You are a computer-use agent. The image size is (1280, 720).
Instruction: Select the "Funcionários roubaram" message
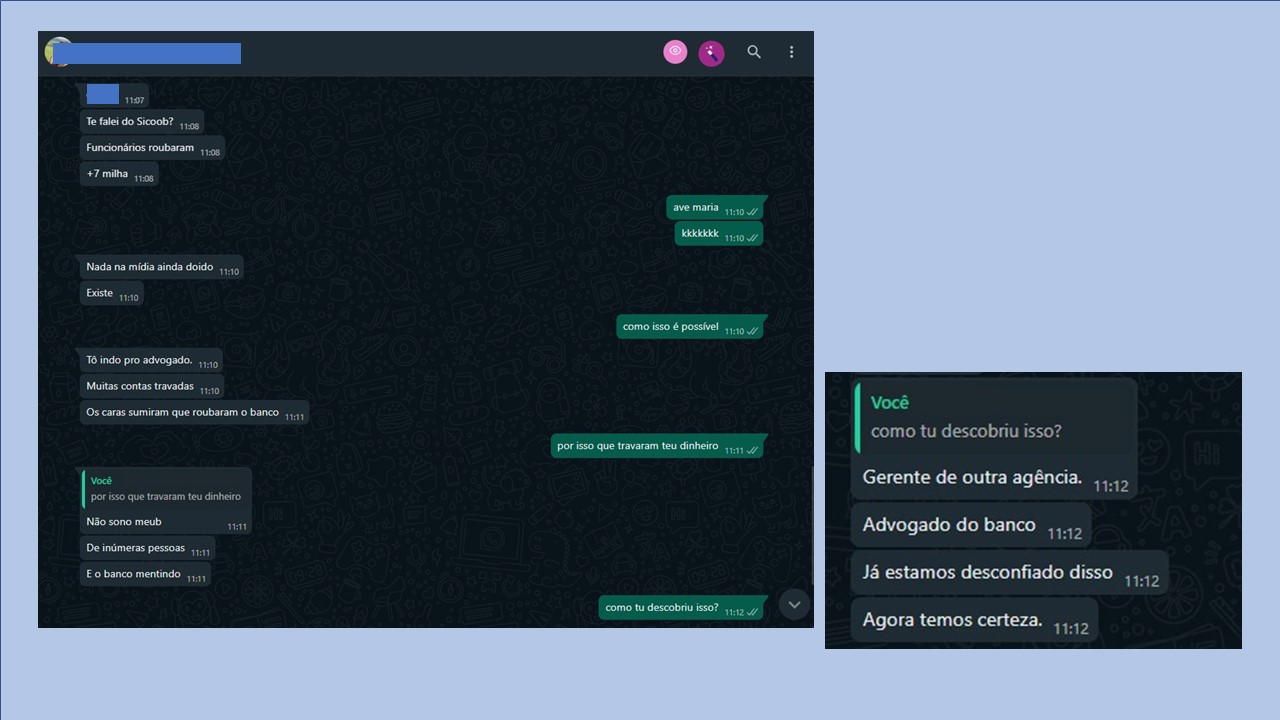click(140, 148)
